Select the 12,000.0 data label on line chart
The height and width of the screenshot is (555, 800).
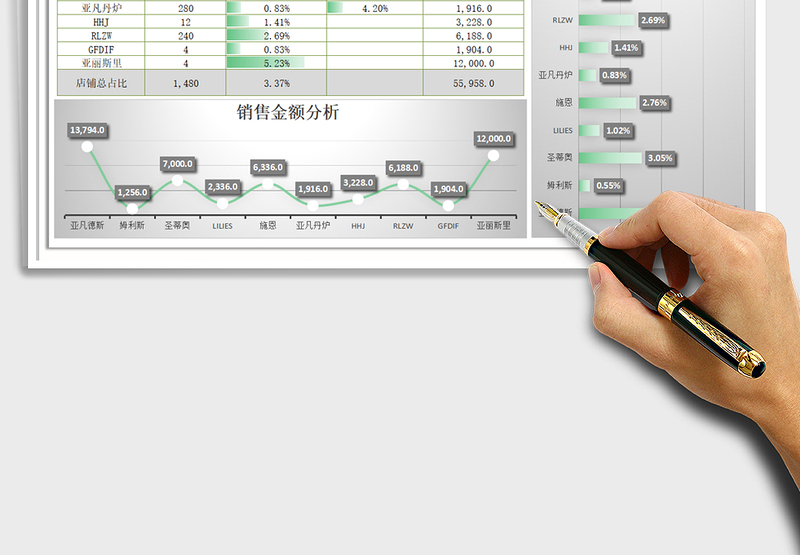point(493,139)
